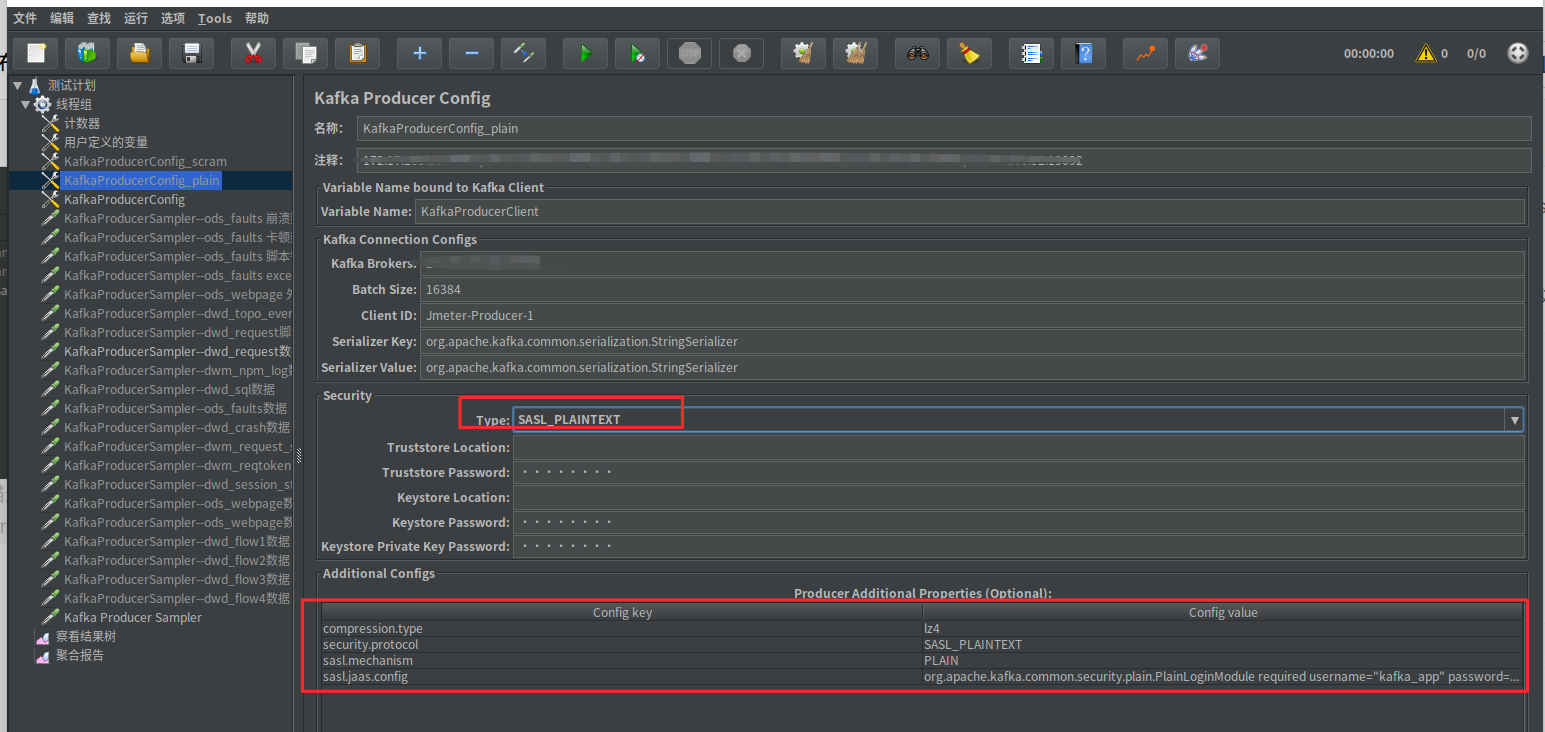The width and height of the screenshot is (1545, 732).
Task: Save the test plan with floppy icon
Action: click(192, 53)
